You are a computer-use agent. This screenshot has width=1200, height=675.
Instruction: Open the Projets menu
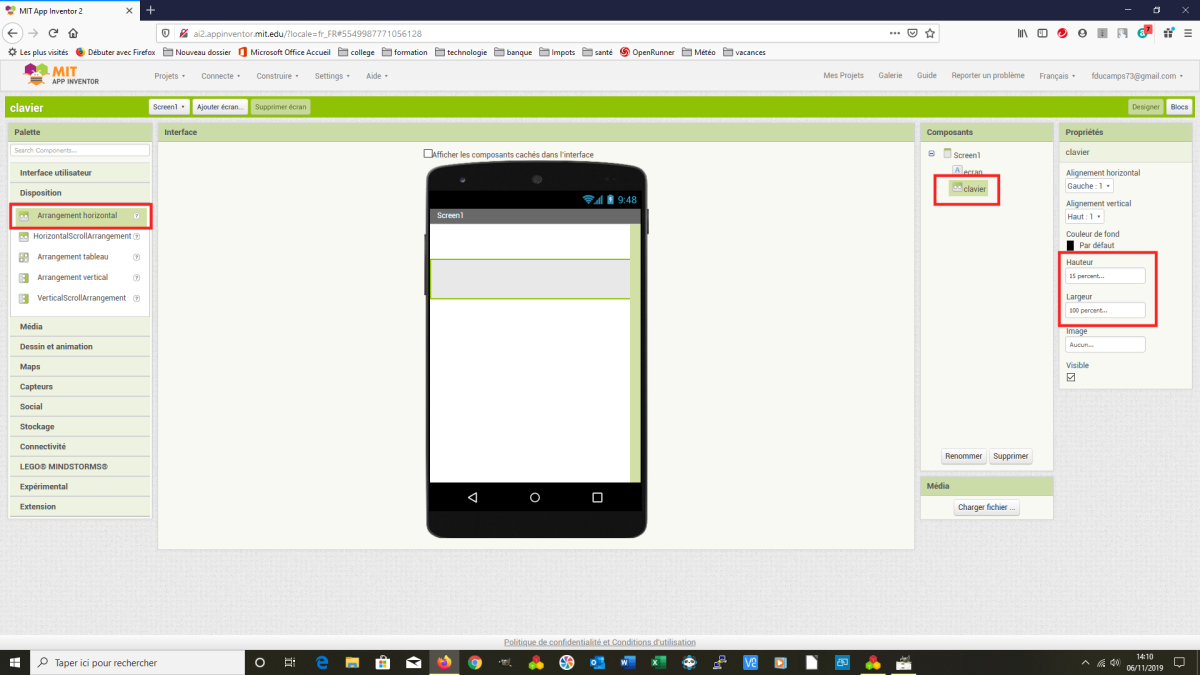(169, 76)
